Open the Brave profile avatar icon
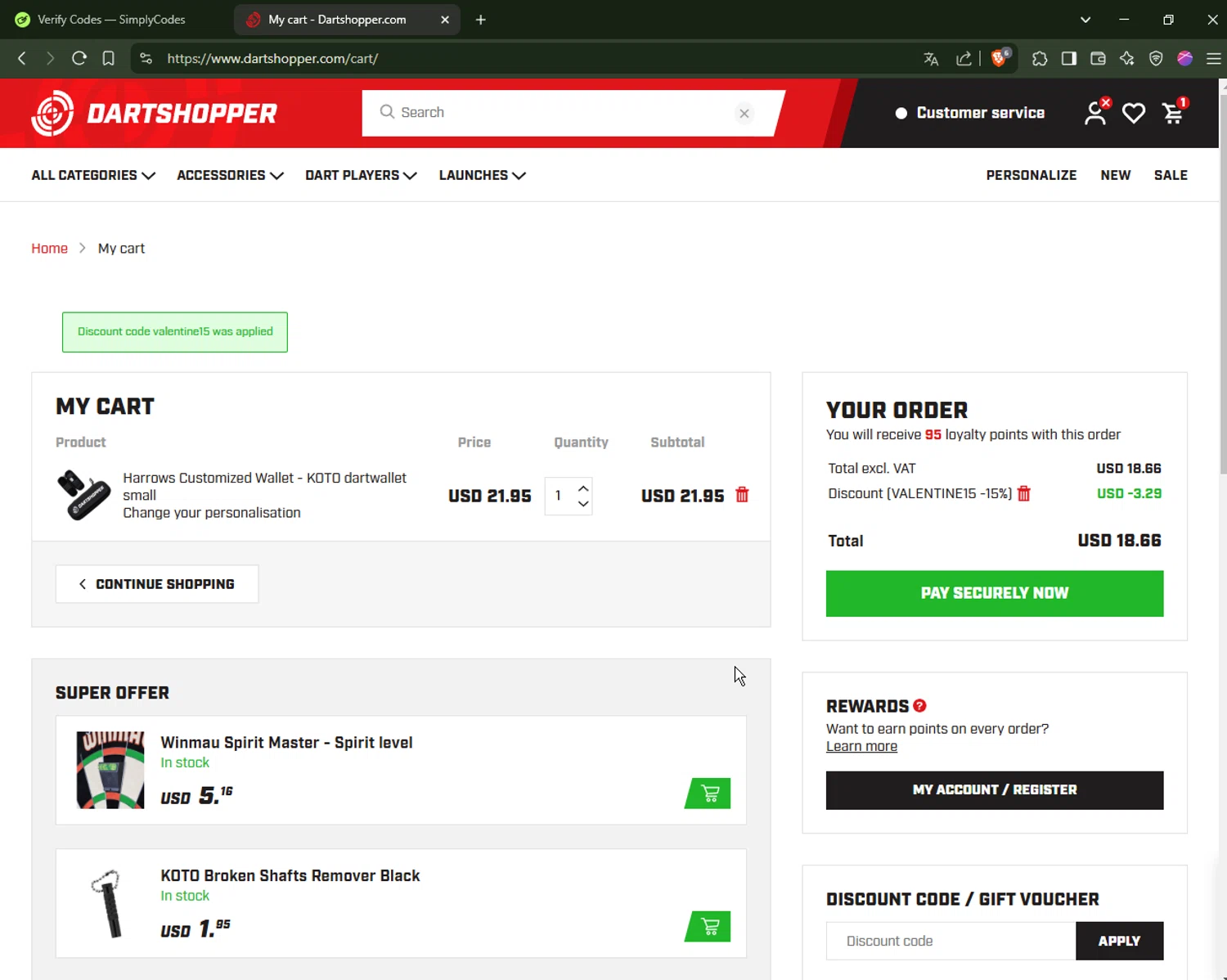This screenshot has height=980, width=1227. (1185, 58)
